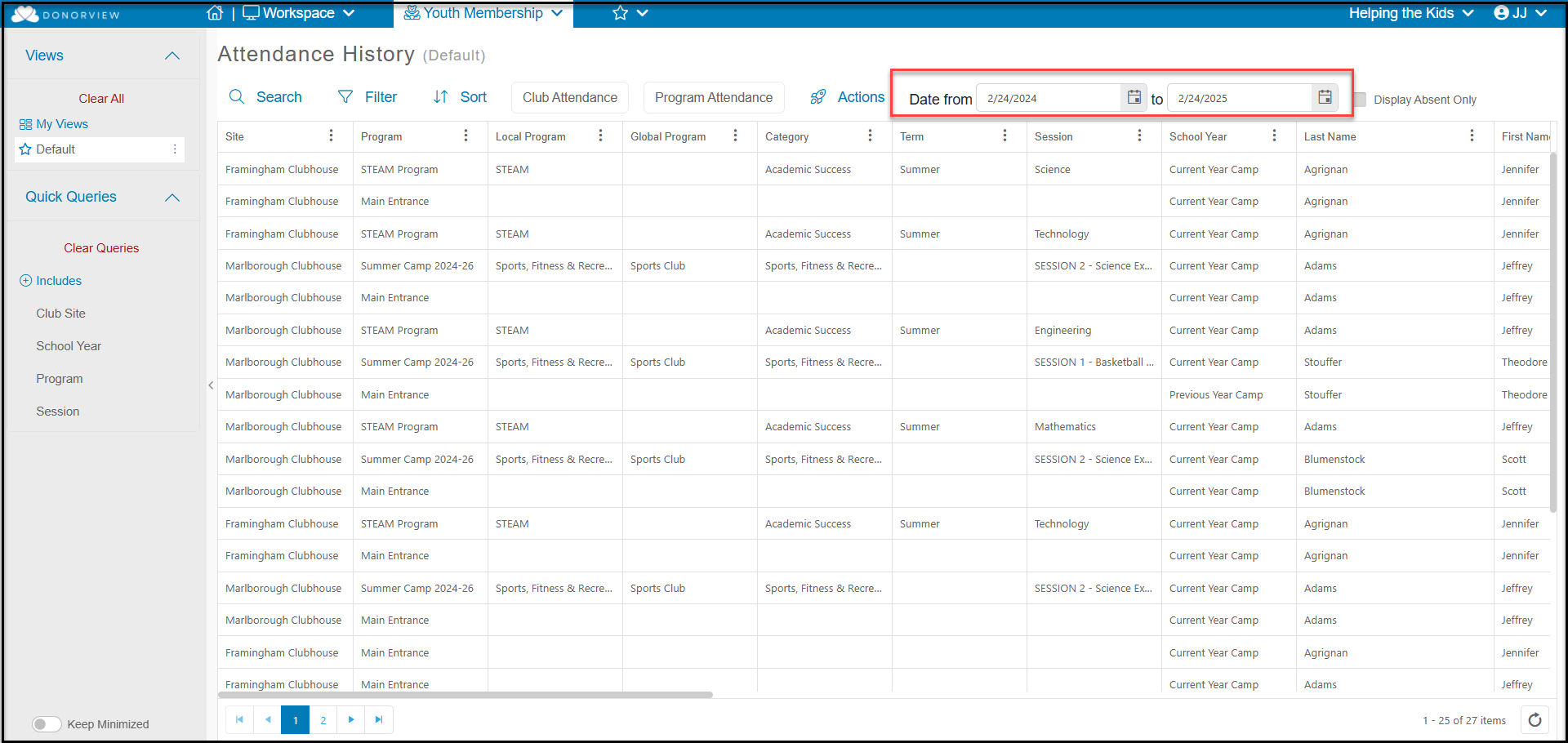The image size is (1568, 743).
Task: Open the Filter tool
Action: (x=367, y=97)
